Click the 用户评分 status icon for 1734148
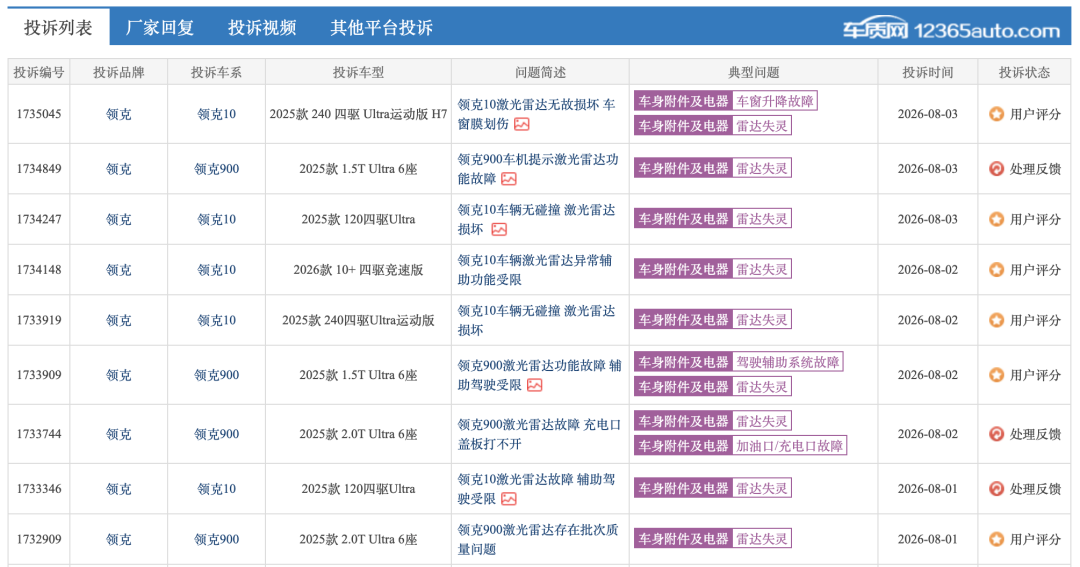Image resolution: width=1080 pixels, height=567 pixels. 996,269
